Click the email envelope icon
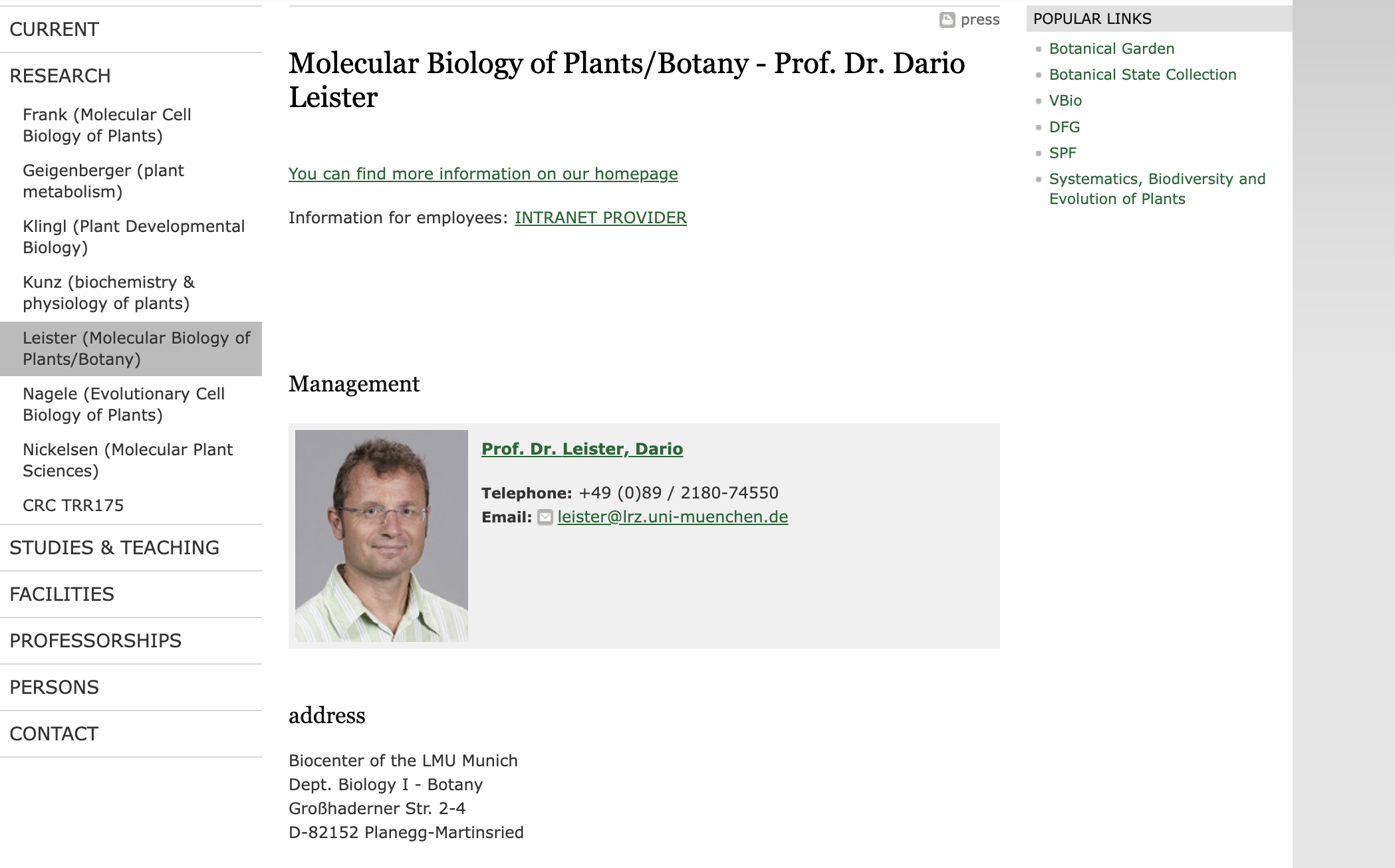Image resolution: width=1395 pixels, height=868 pixels. click(545, 517)
